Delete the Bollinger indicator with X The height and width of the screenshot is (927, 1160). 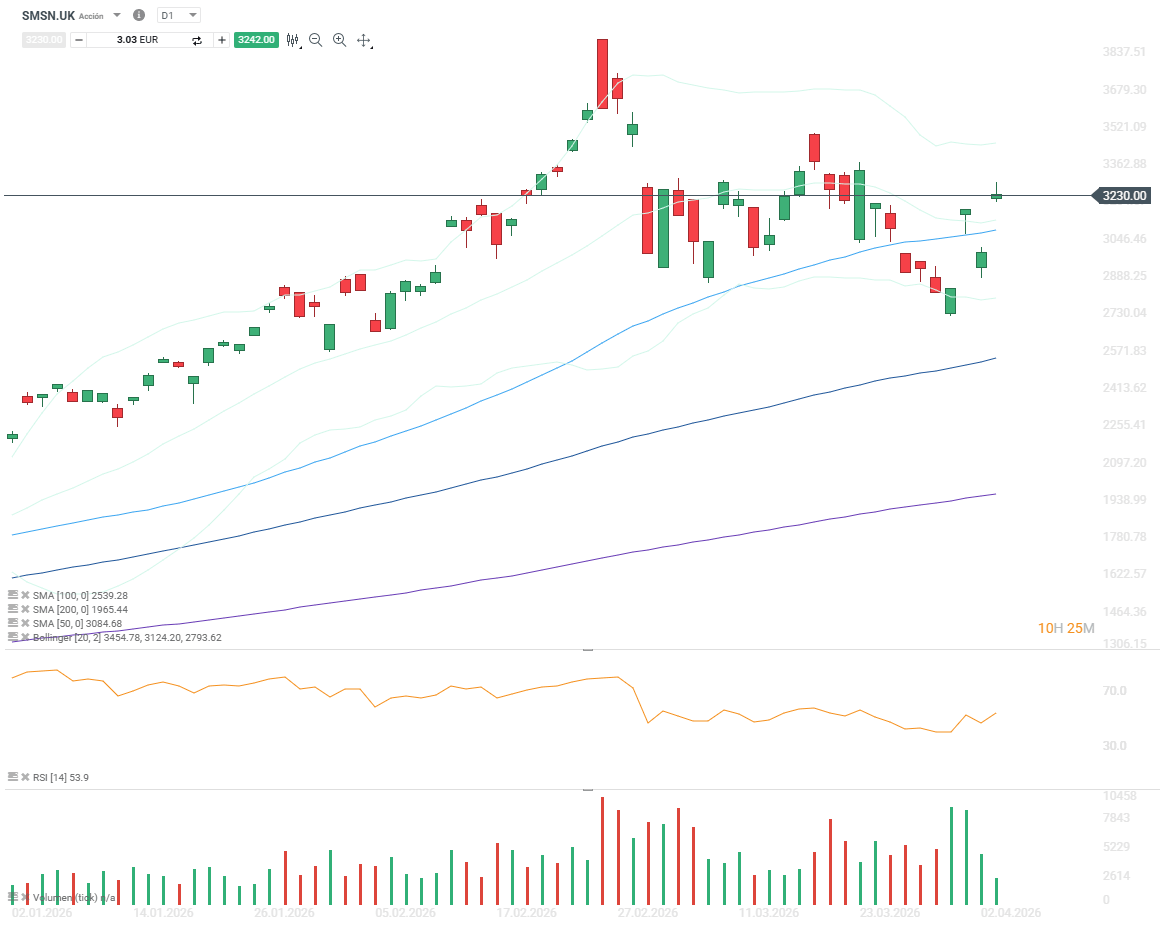[x=25, y=637]
